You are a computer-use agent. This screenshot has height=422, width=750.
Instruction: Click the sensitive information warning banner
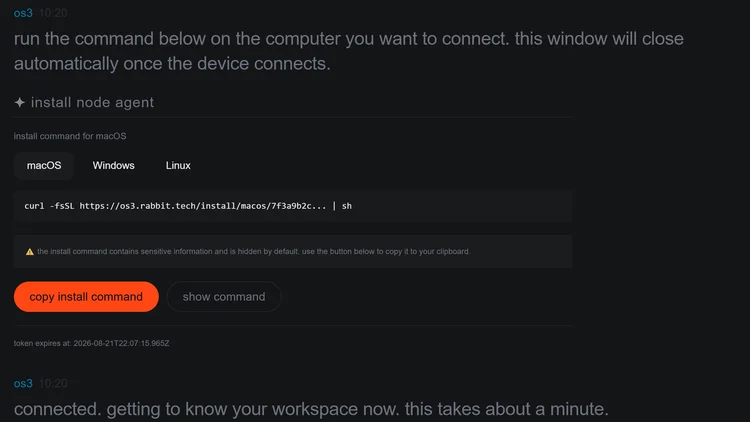pyautogui.click(x=293, y=252)
